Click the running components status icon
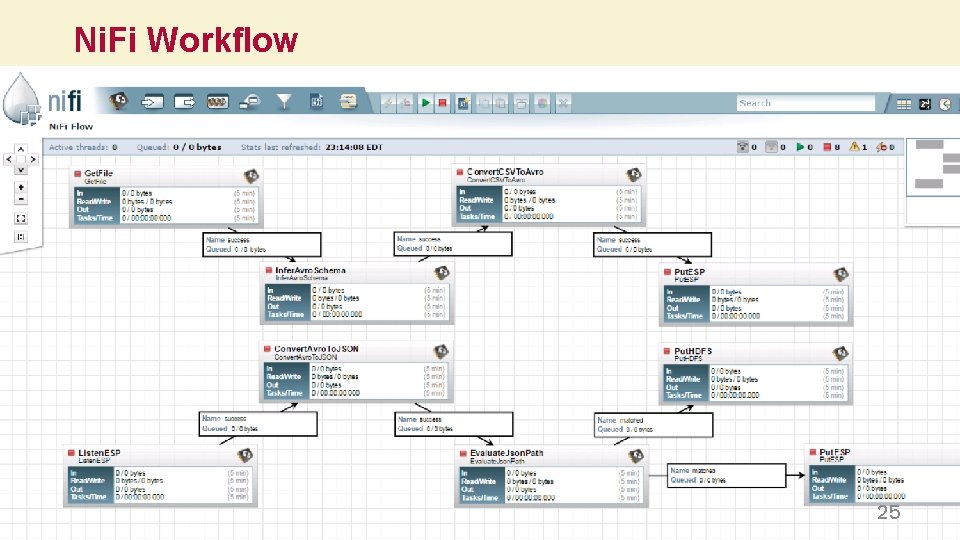 click(800, 147)
